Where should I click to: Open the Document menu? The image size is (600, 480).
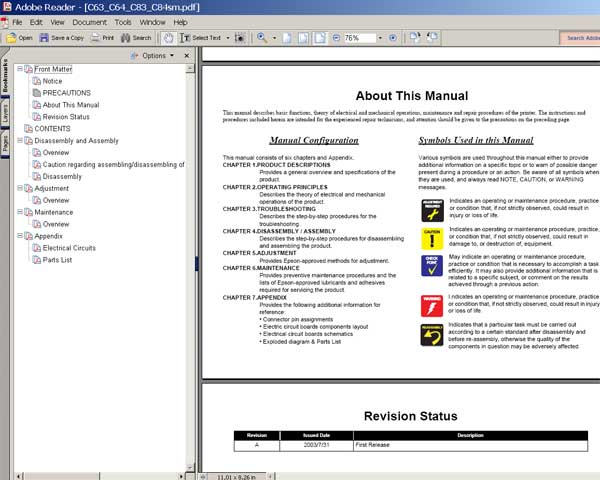point(90,22)
